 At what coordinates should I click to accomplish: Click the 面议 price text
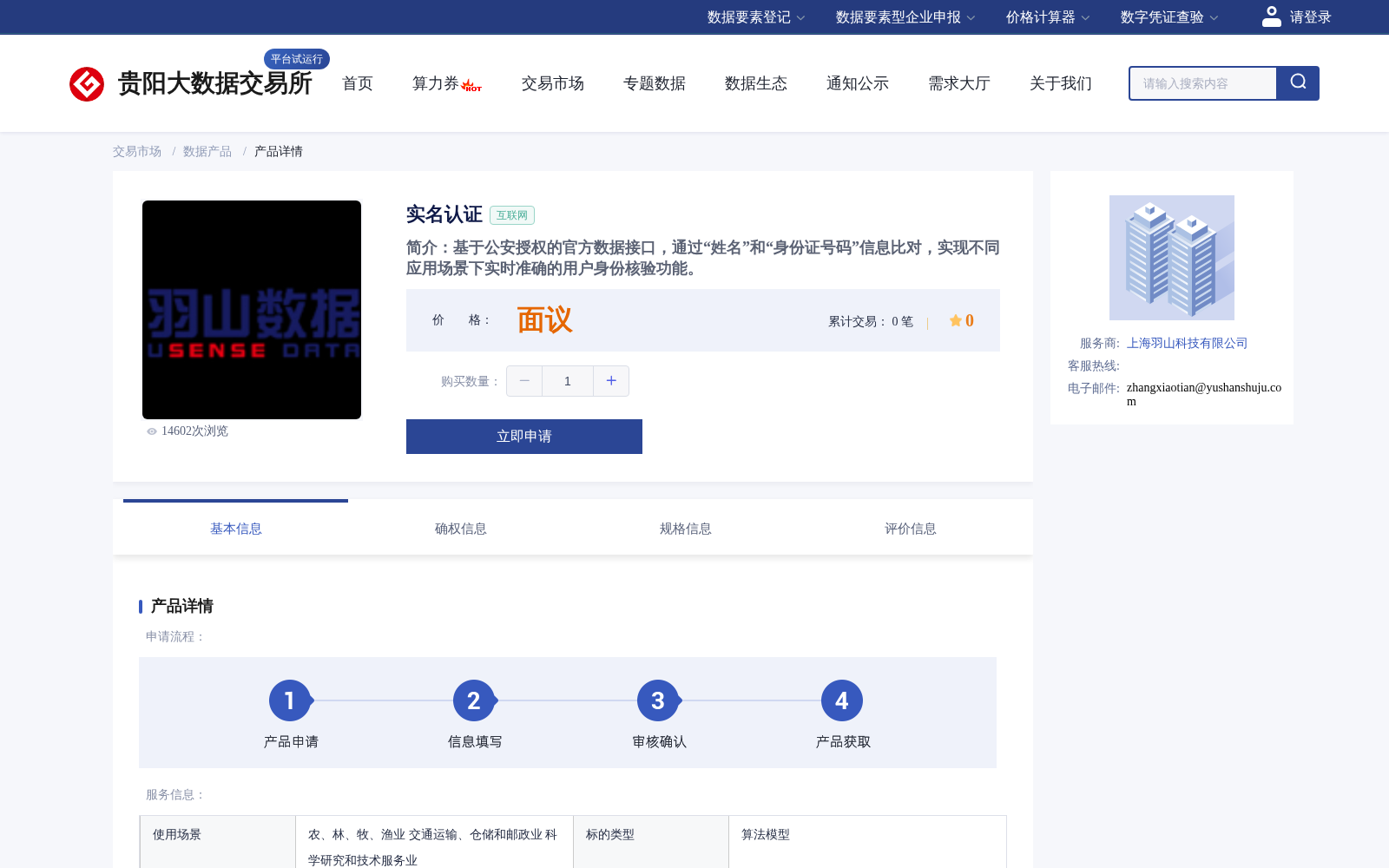[x=545, y=320]
